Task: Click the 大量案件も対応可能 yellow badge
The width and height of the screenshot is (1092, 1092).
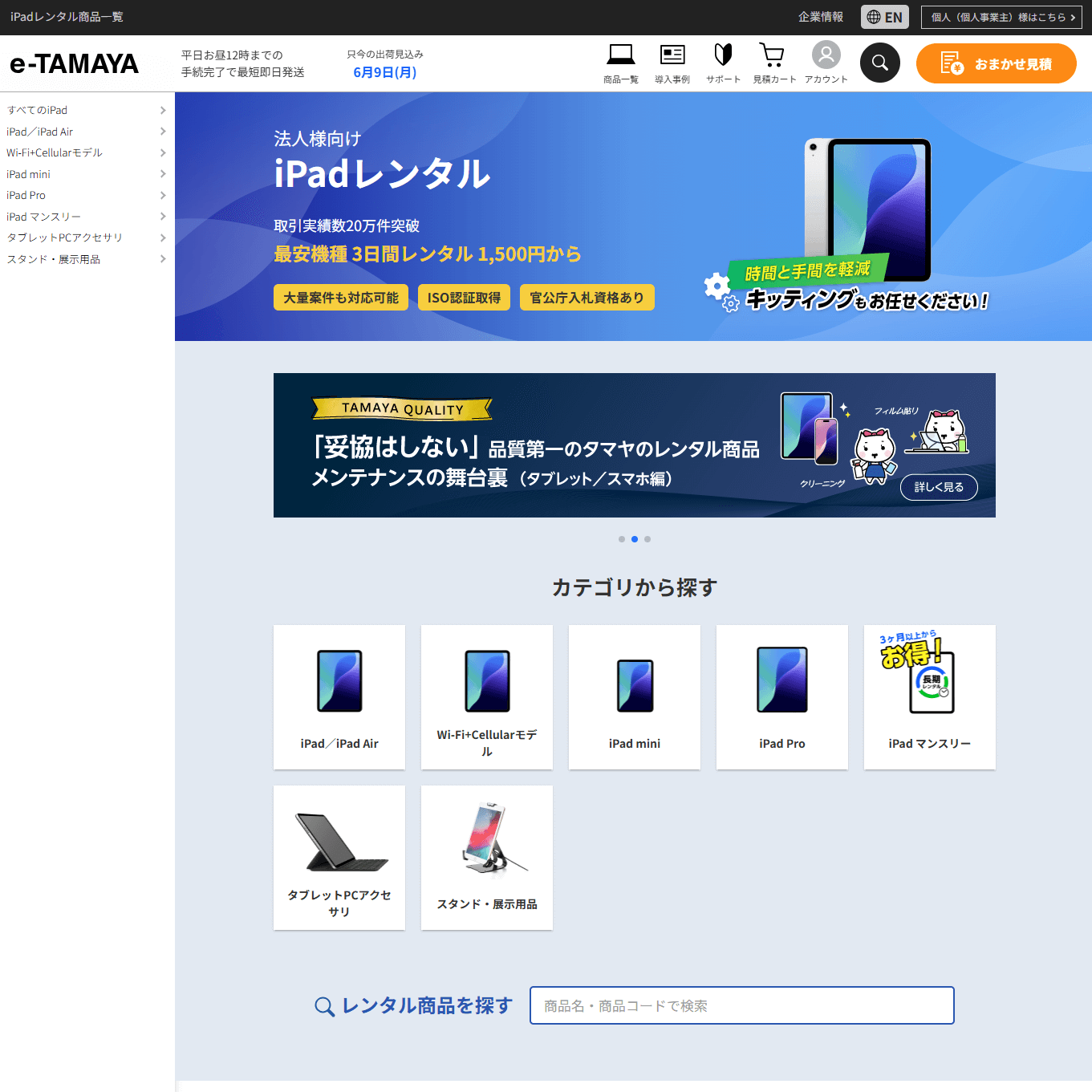Action: pos(341,298)
